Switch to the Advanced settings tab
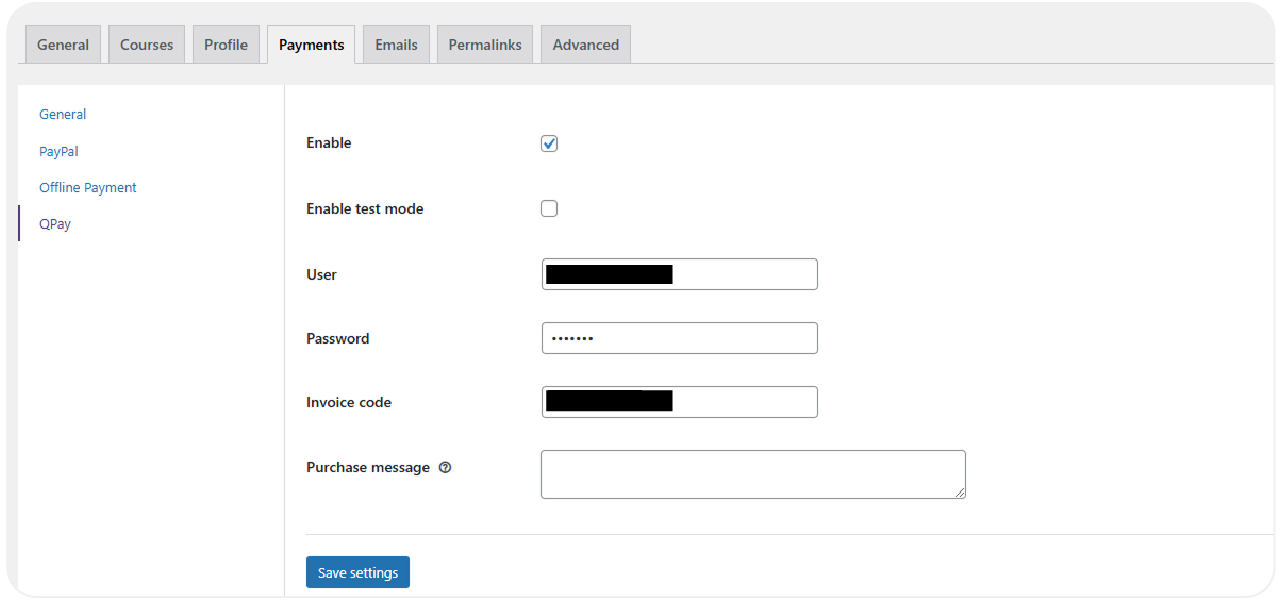This screenshot has width=1281, height=600. coord(585,44)
